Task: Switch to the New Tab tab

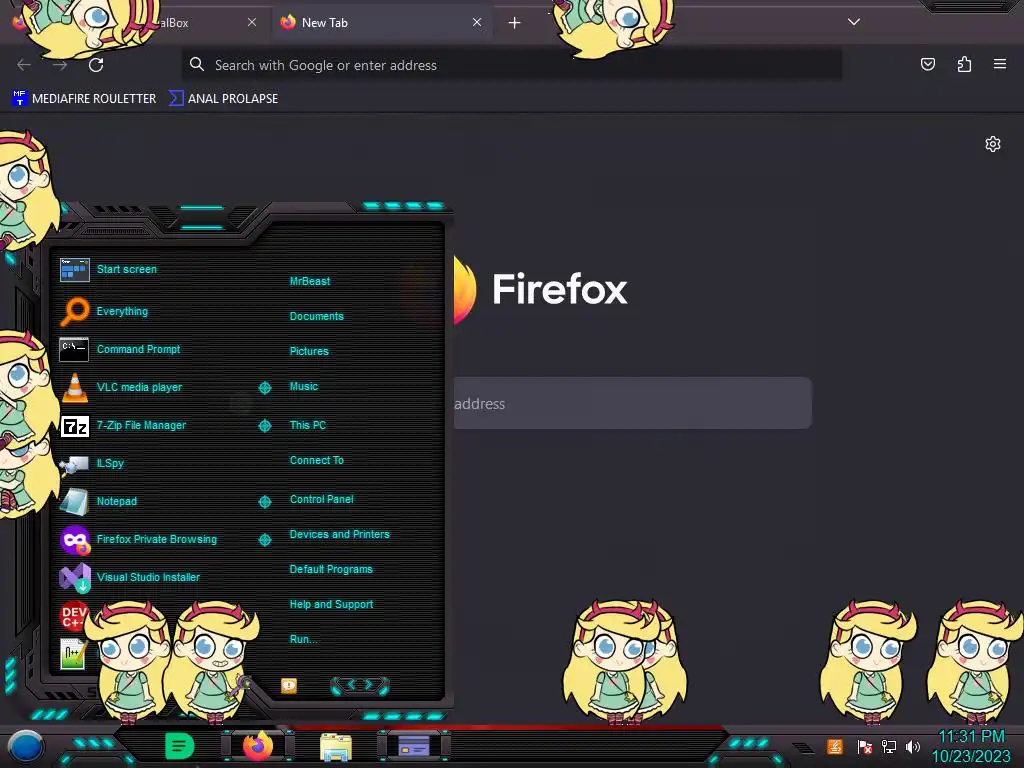Action: [x=382, y=23]
